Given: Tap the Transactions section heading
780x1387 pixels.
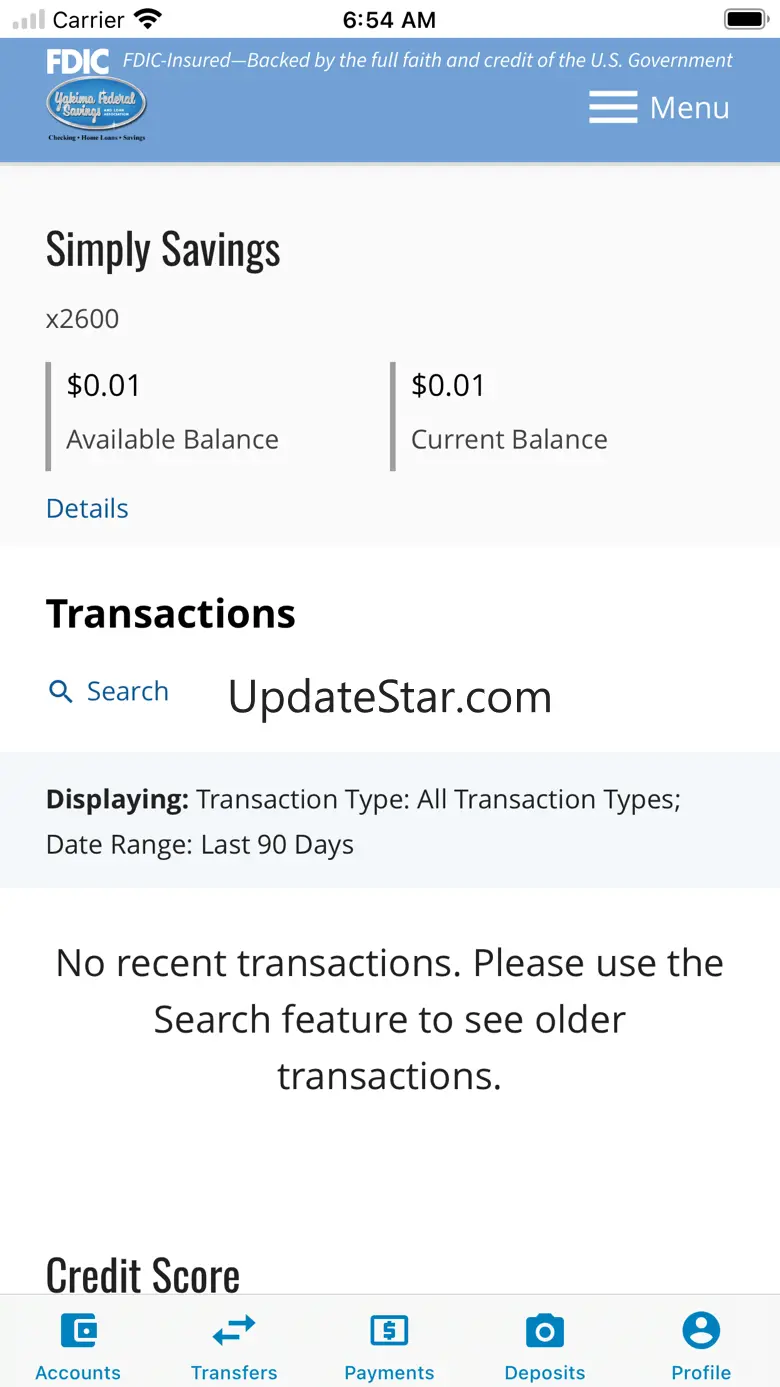Looking at the screenshot, I should click(171, 613).
